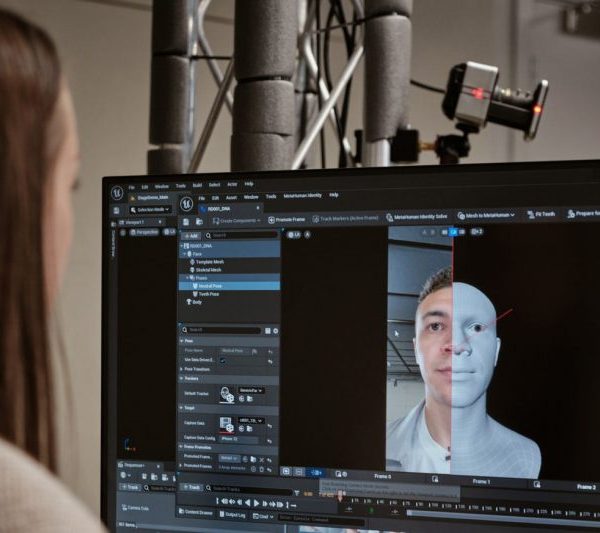Open the Output Log from the bottom bar
The height and width of the screenshot is (533, 600).
pyautogui.click(x=233, y=515)
